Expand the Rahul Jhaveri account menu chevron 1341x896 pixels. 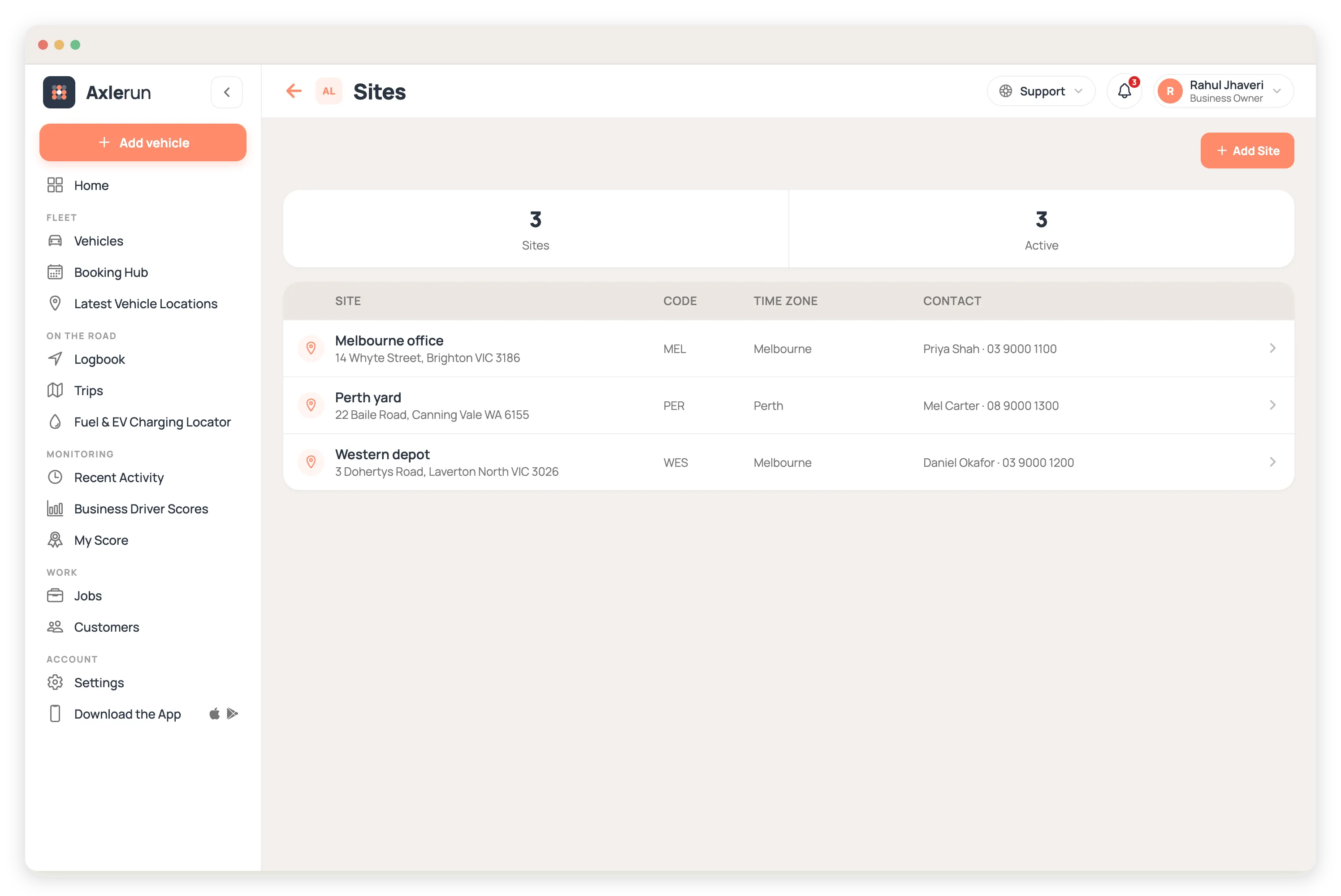click(x=1277, y=91)
